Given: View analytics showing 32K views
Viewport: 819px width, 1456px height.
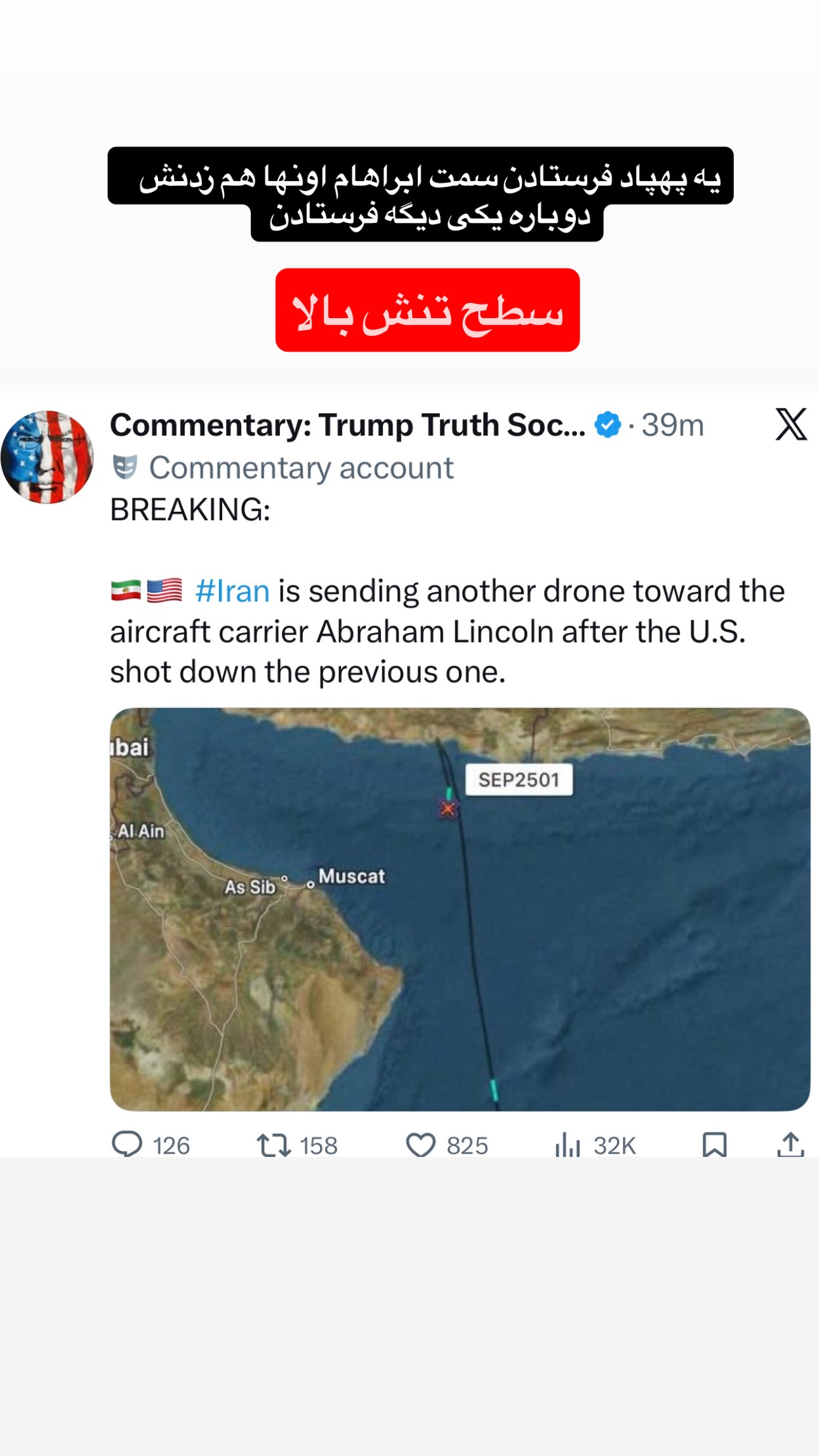Looking at the screenshot, I should [x=595, y=1145].
